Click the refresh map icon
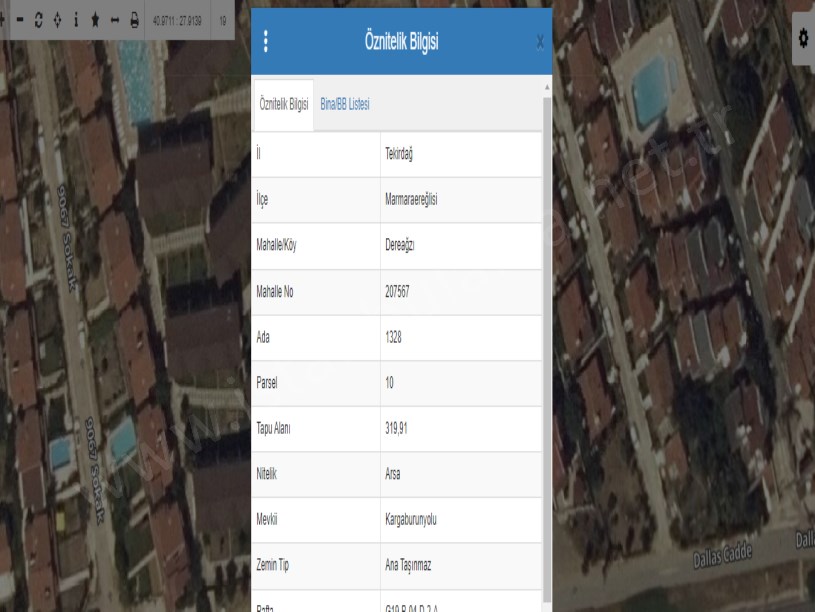This screenshot has height=612, width=815. (38, 20)
